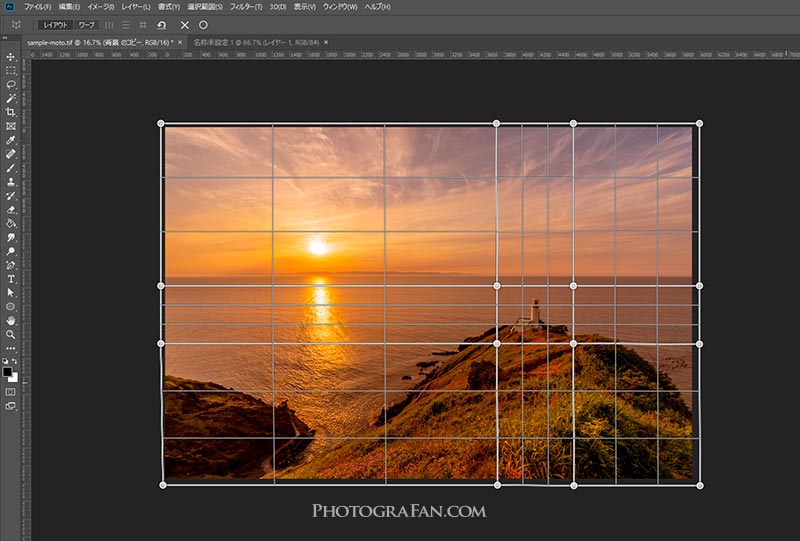Click the bottom-left corner warp pin
This screenshot has width=800, height=541.
click(163, 485)
